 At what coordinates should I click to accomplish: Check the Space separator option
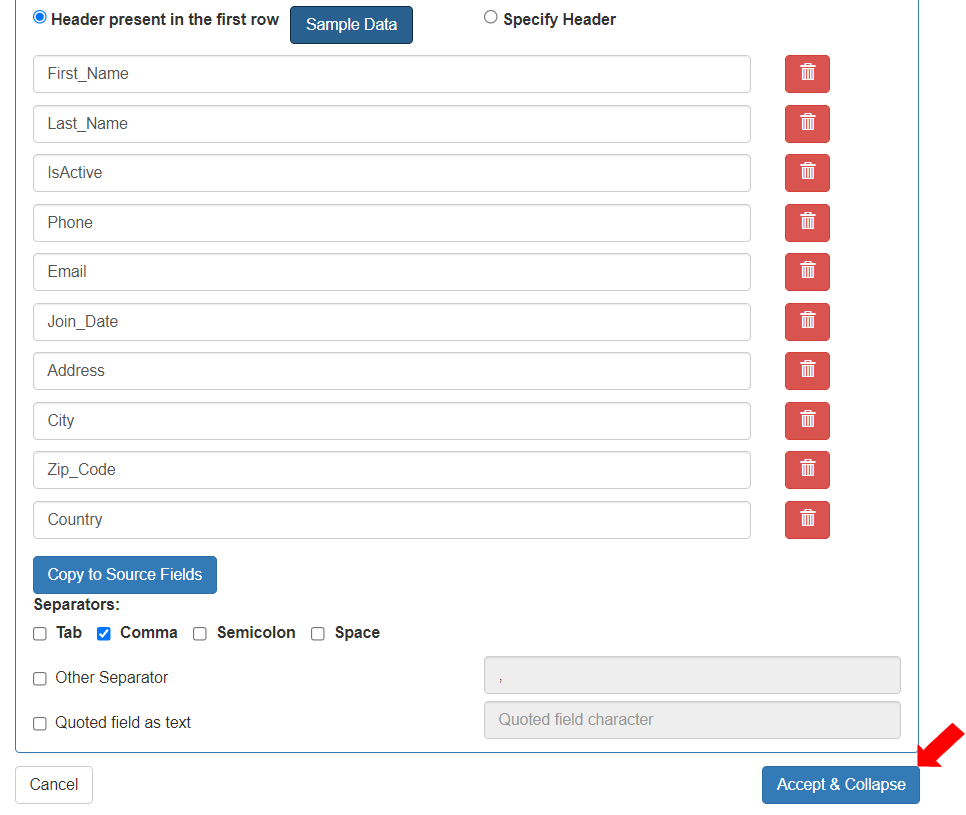(x=317, y=633)
